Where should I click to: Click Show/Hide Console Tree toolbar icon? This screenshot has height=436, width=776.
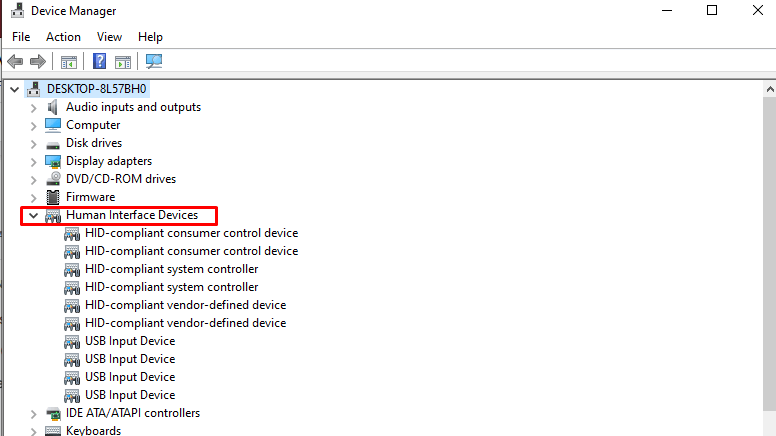[x=69, y=62]
